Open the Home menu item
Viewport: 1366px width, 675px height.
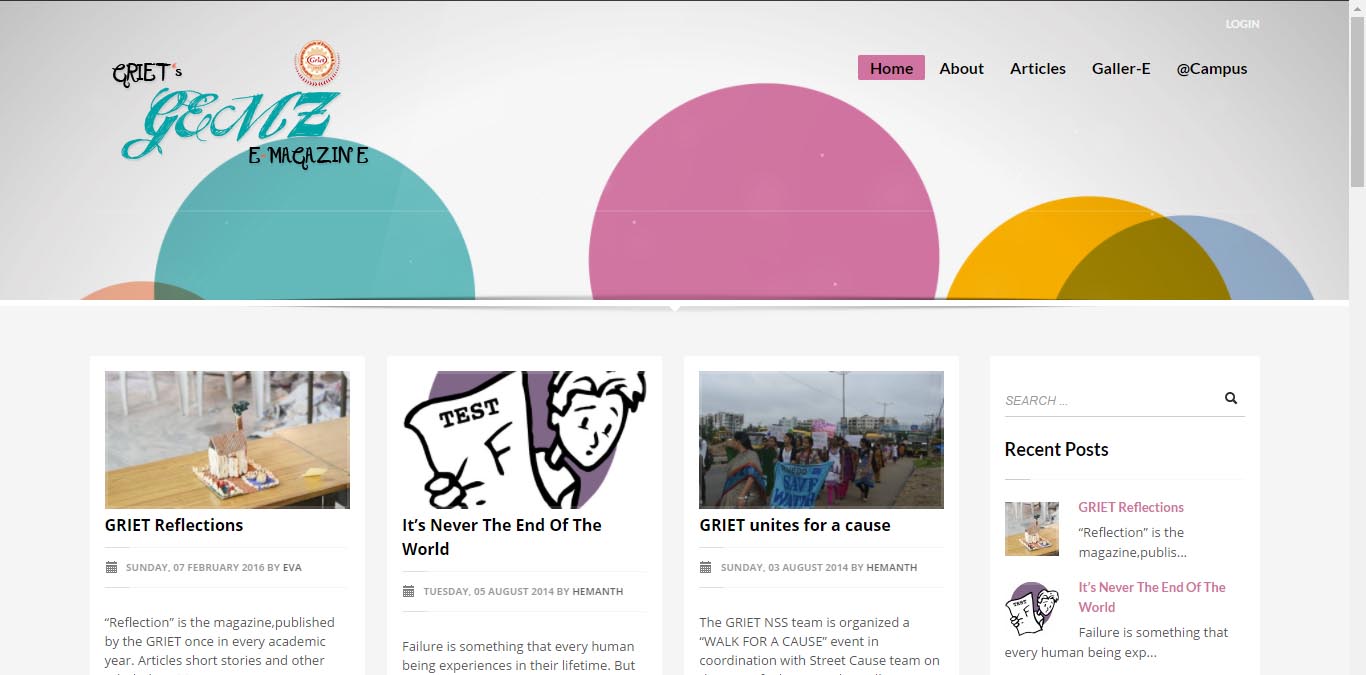click(x=891, y=68)
